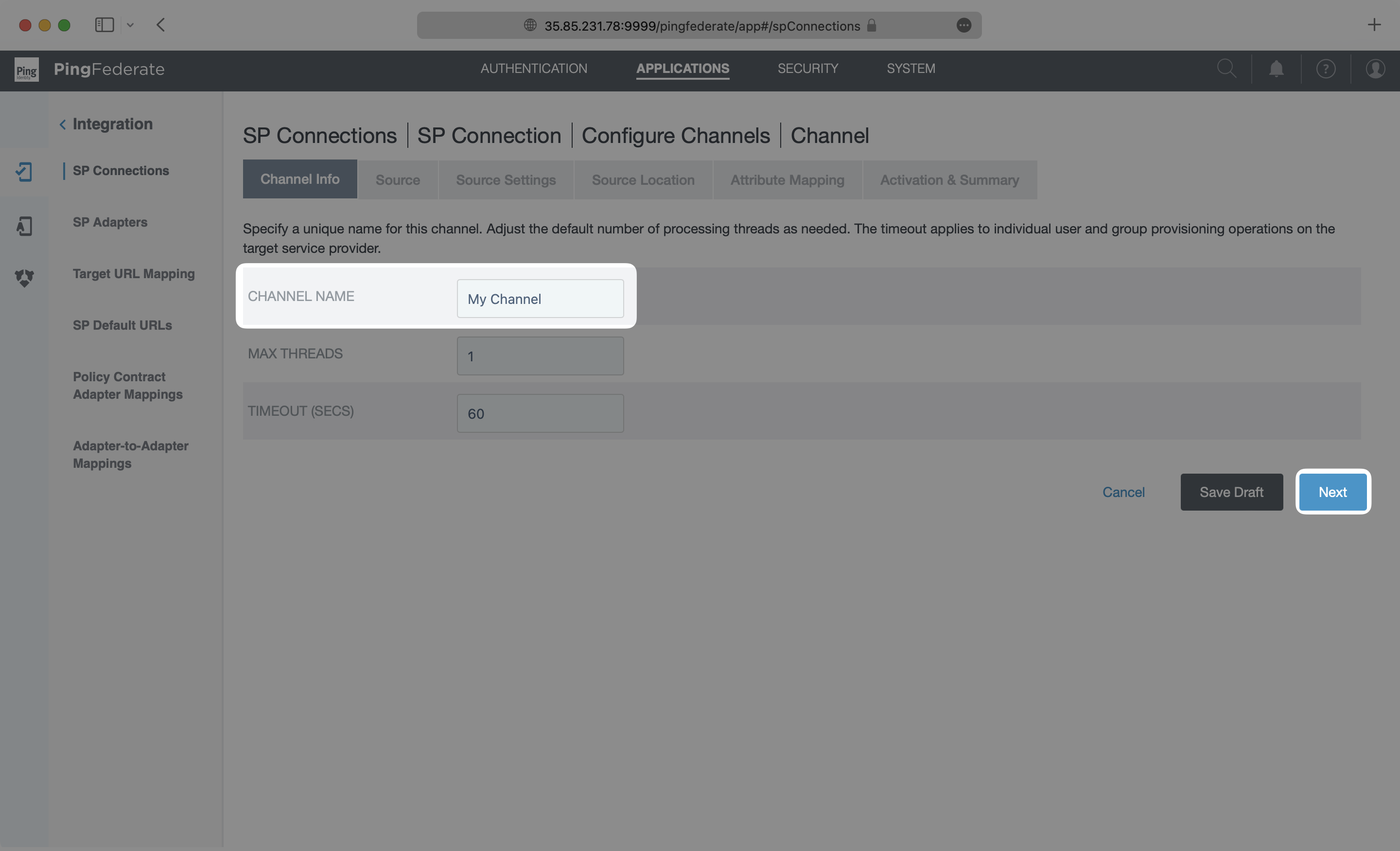The width and height of the screenshot is (1400, 851).
Task: Open the sidebar chevron dropdown next to sidebar toggle
Action: tap(131, 25)
